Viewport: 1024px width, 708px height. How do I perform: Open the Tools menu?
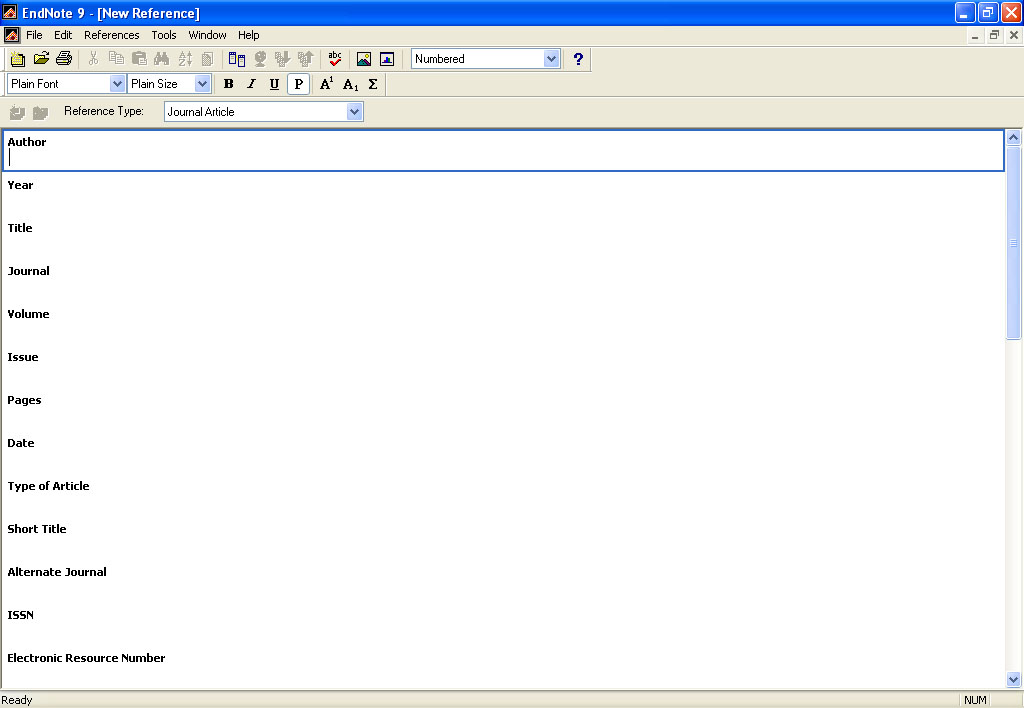click(164, 35)
